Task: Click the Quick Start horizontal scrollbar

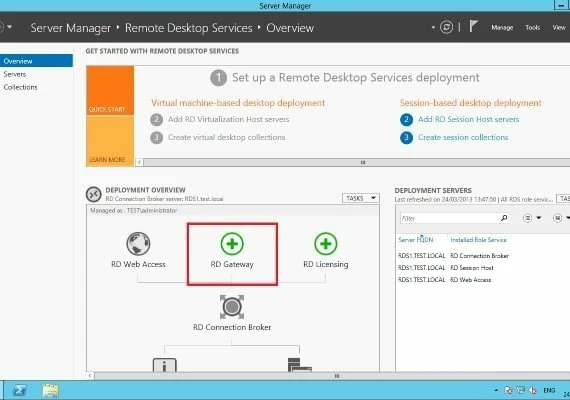Action: pyautogui.click(x=356, y=162)
